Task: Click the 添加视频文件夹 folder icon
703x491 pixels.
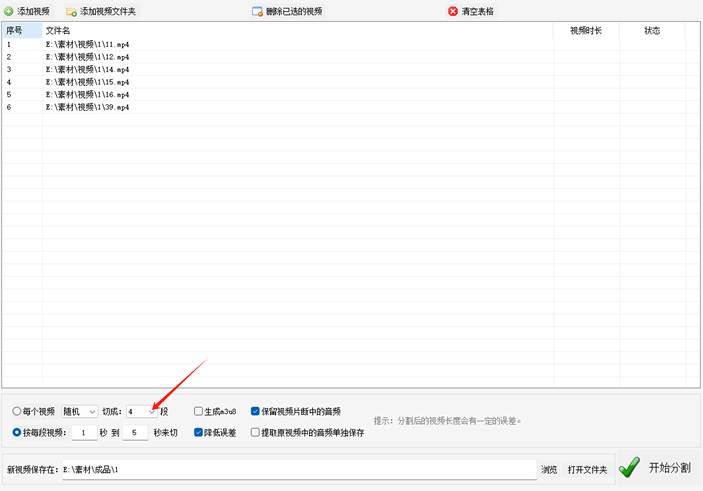Action: click(71, 12)
